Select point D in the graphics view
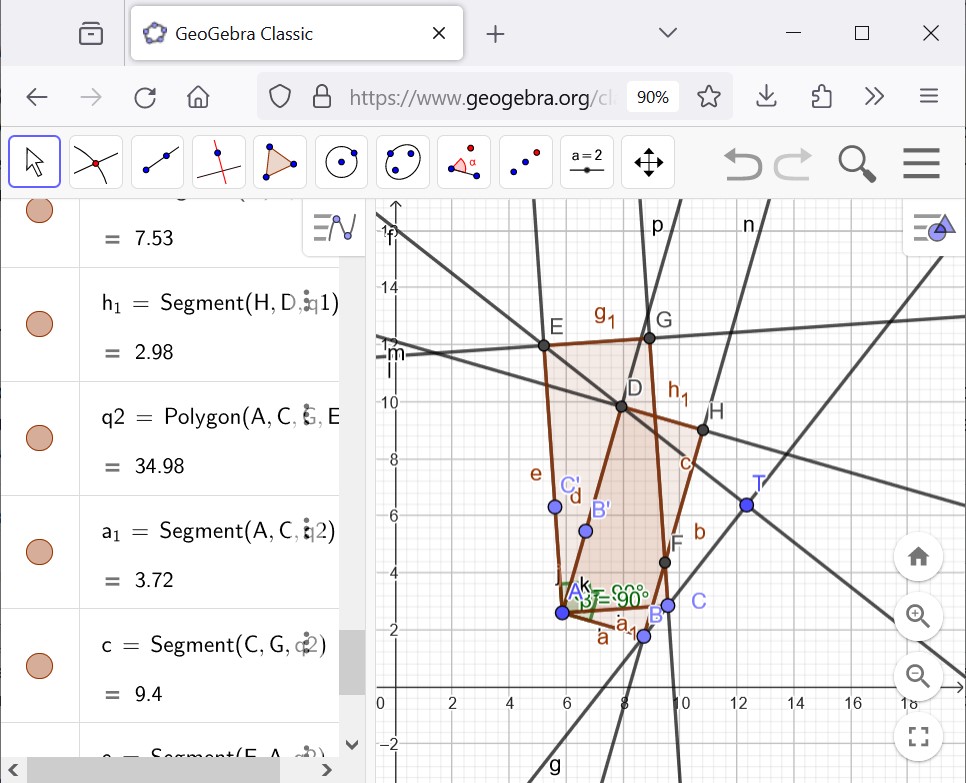Image resolution: width=966 pixels, height=783 pixels. (x=622, y=407)
